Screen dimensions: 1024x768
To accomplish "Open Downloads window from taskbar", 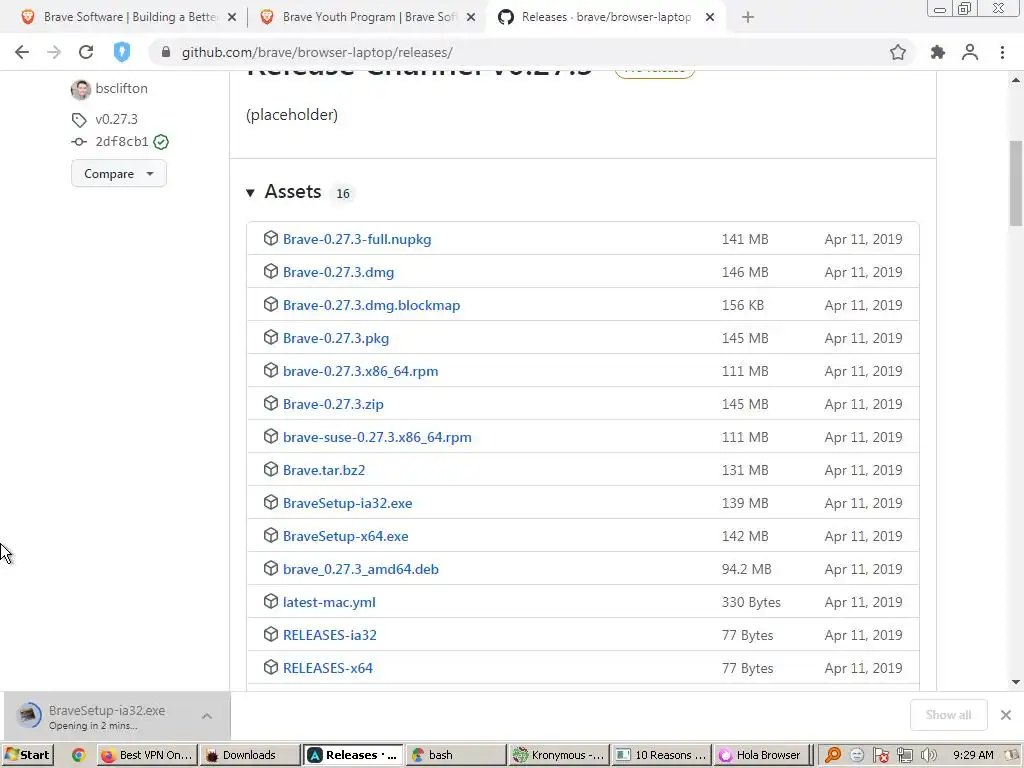I will click(x=249, y=755).
